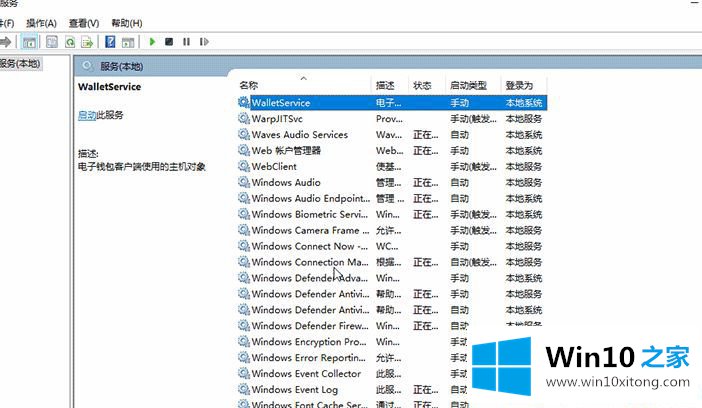Toggle the show/hide console tree icon
This screenshot has width=702, height=408.
(x=29, y=42)
